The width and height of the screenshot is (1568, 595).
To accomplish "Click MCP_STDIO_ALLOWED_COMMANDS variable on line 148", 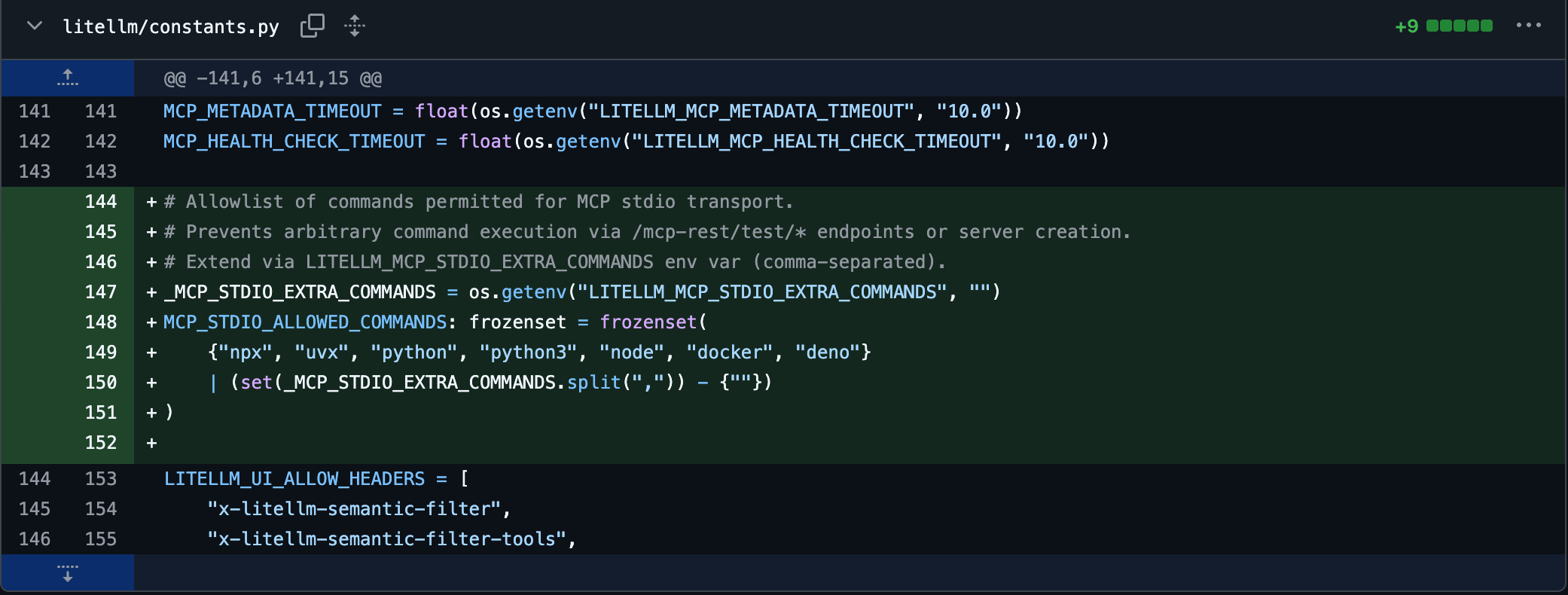I will click(305, 322).
